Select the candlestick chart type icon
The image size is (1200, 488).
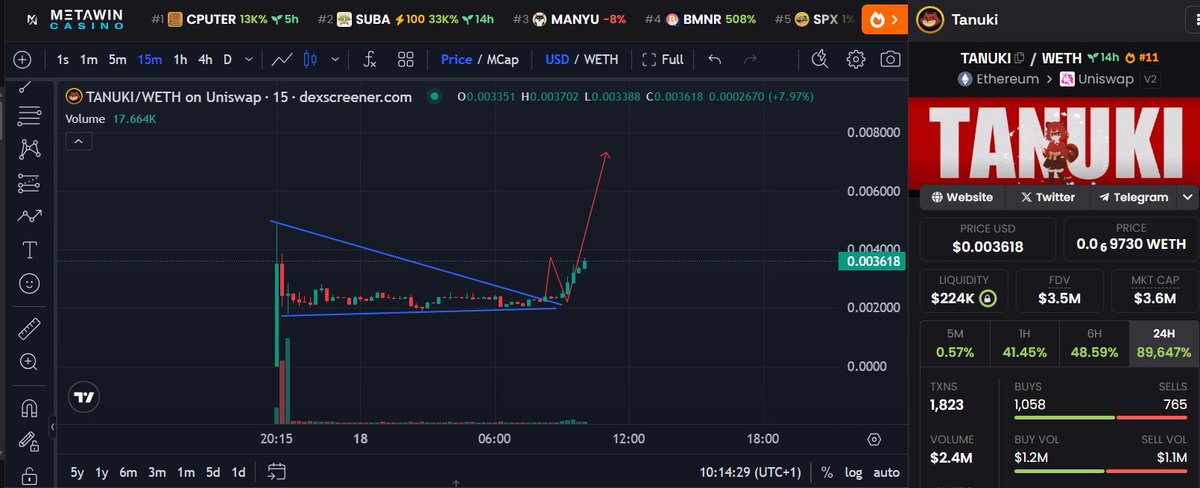(309, 59)
